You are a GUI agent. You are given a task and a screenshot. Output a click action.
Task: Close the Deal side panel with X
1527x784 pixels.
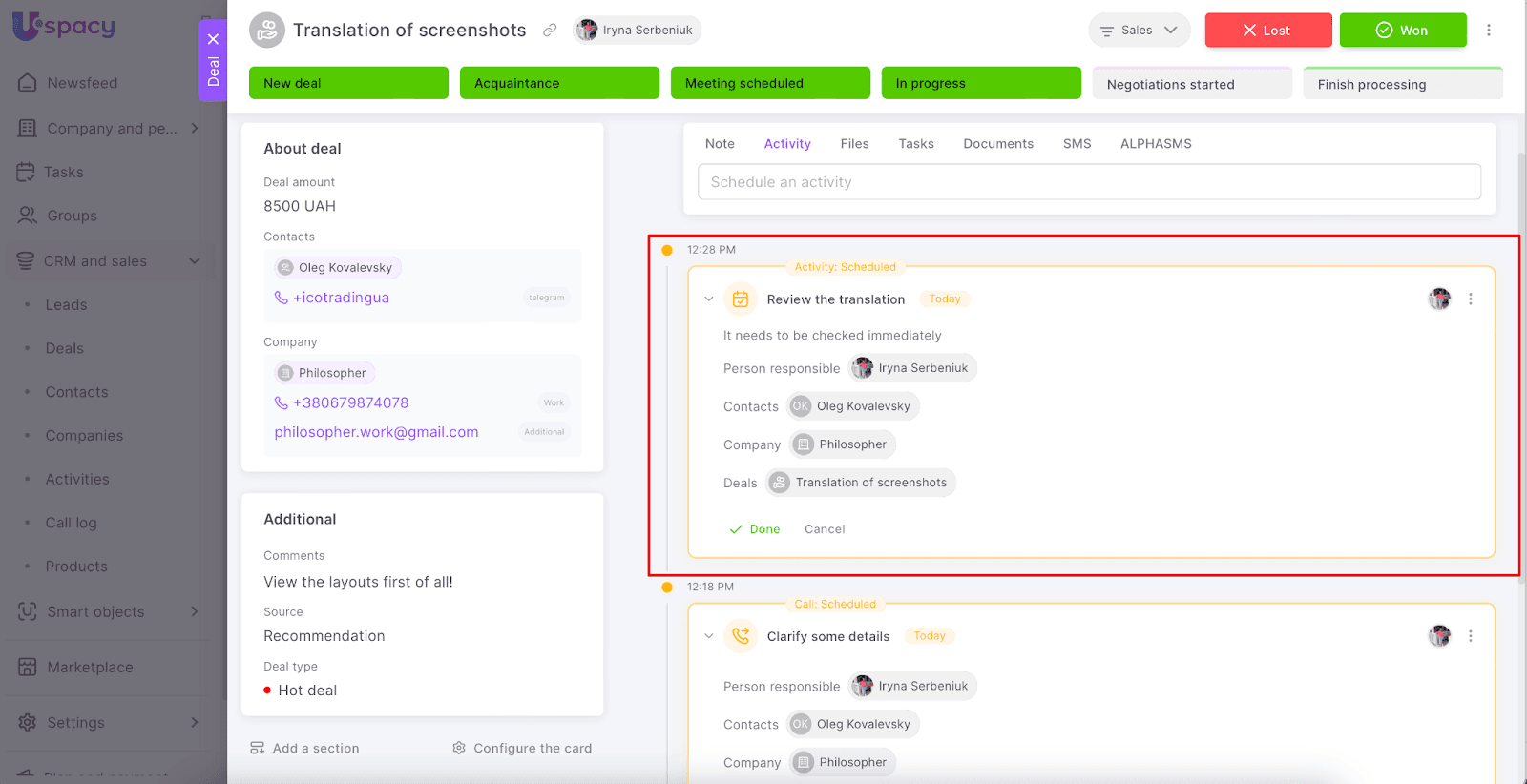coord(213,39)
